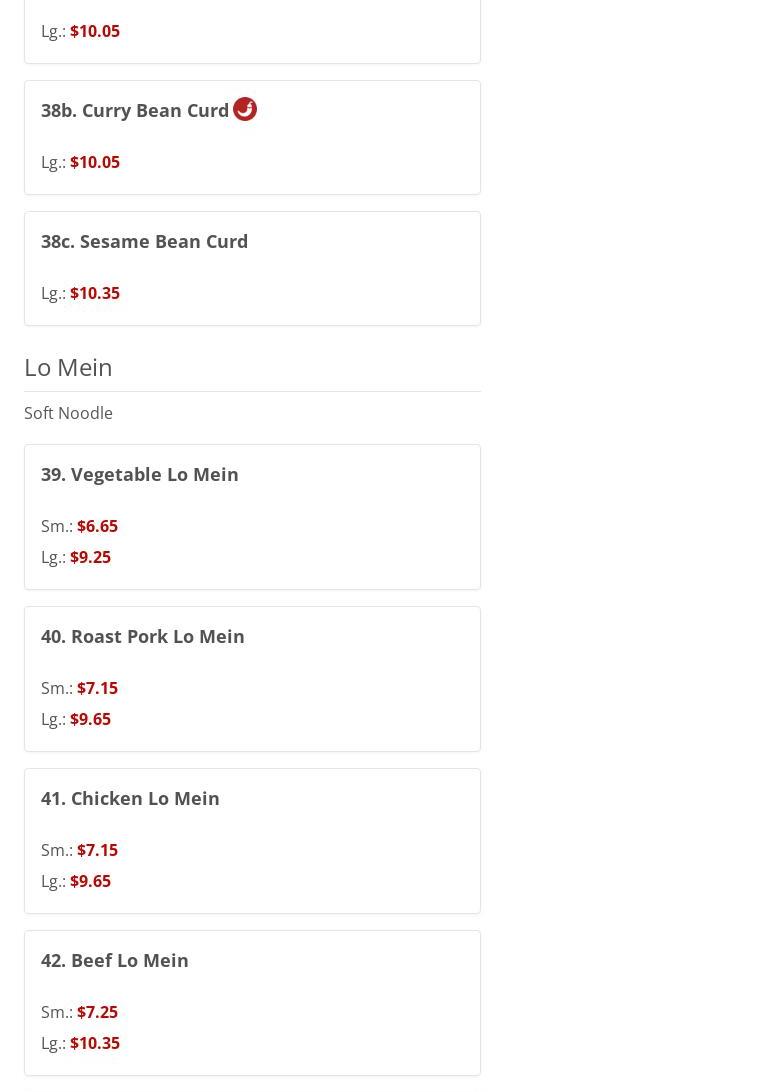The image size is (770, 1092).
Task: Click the Soft Noodle description text
Action: 68,413
